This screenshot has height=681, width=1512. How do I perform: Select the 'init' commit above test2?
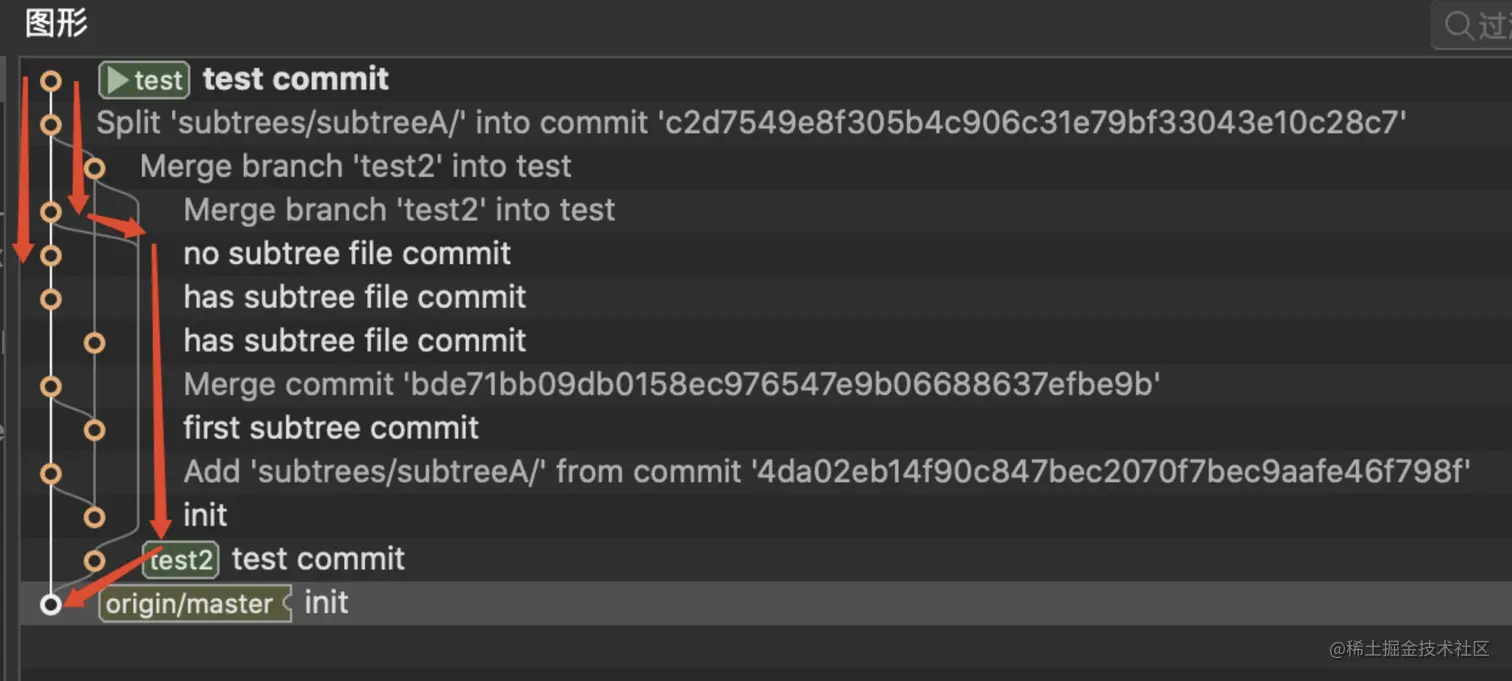[x=766, y=515]
